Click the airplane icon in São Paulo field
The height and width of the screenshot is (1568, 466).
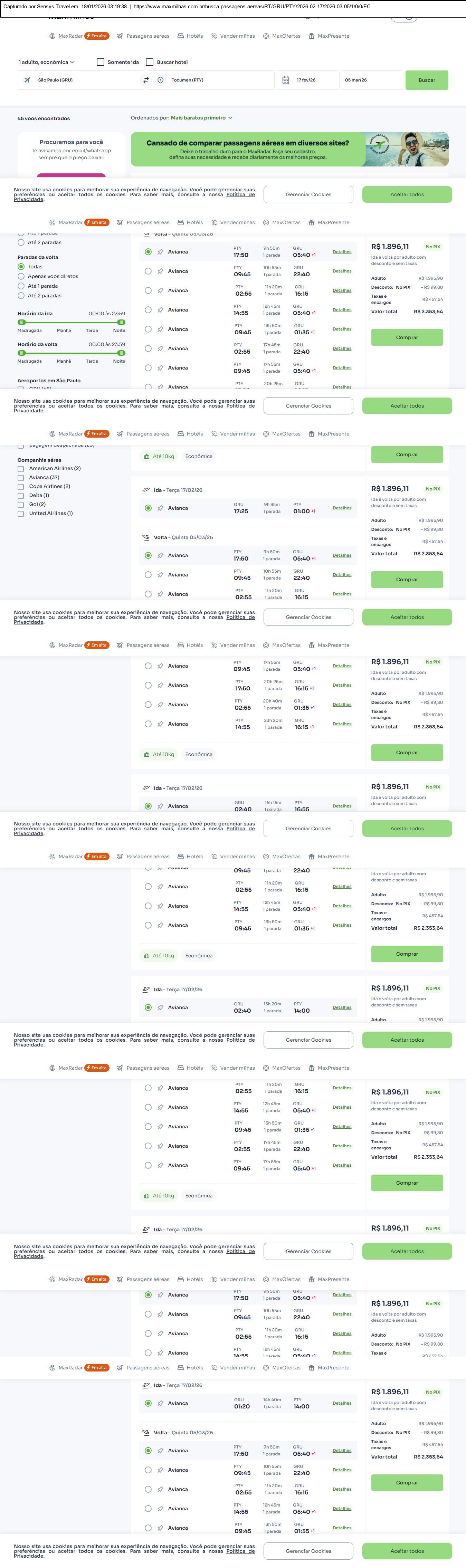point(27,80)
